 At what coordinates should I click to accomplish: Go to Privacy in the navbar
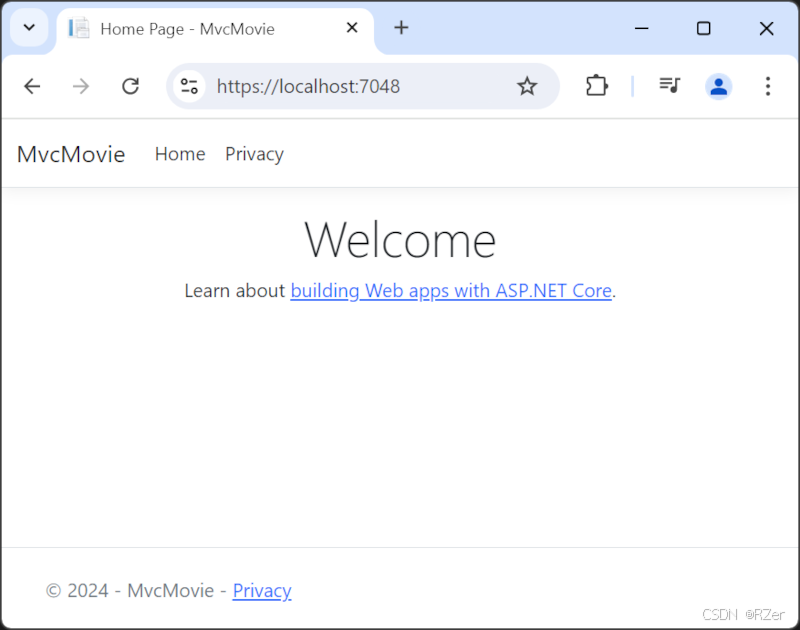(254, 154)
